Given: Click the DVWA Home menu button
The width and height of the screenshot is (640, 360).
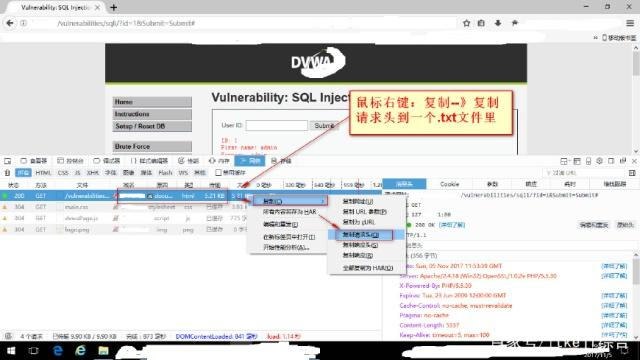Looking at the screenshot, I should click(152, 102).
